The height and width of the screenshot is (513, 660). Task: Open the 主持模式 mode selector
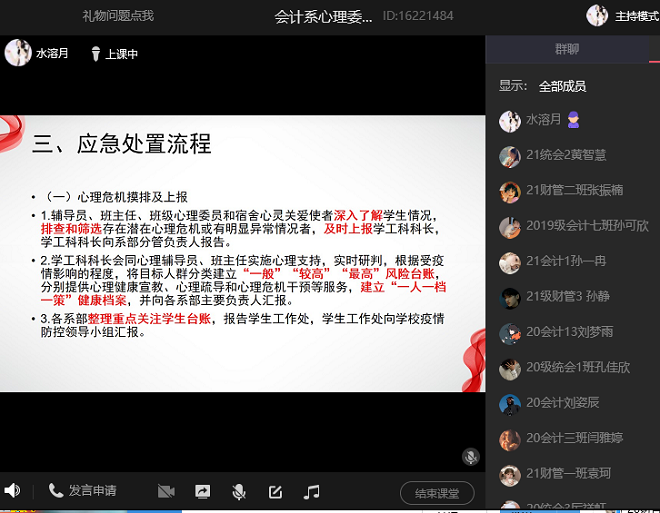click(637, 16)
